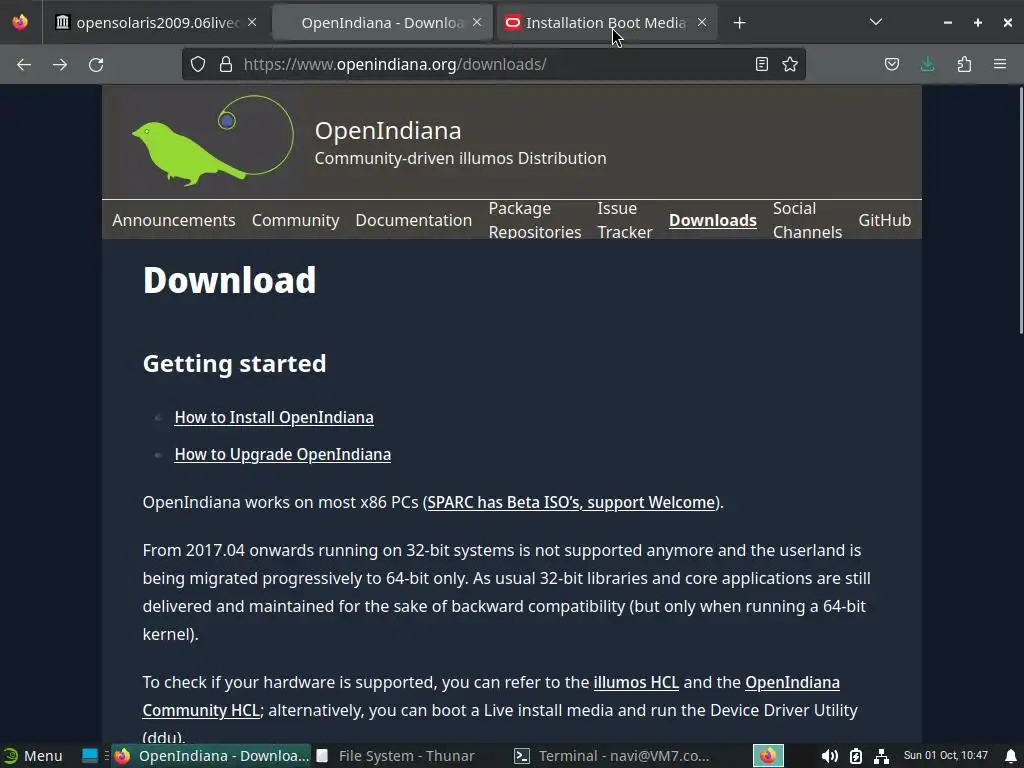Open the Community nav item
Viewport: 1024px width, 768px height.
pos(296,220)
